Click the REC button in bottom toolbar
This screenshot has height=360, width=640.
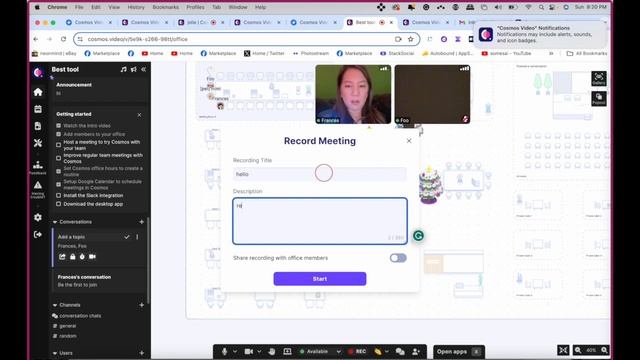point(357,351)
